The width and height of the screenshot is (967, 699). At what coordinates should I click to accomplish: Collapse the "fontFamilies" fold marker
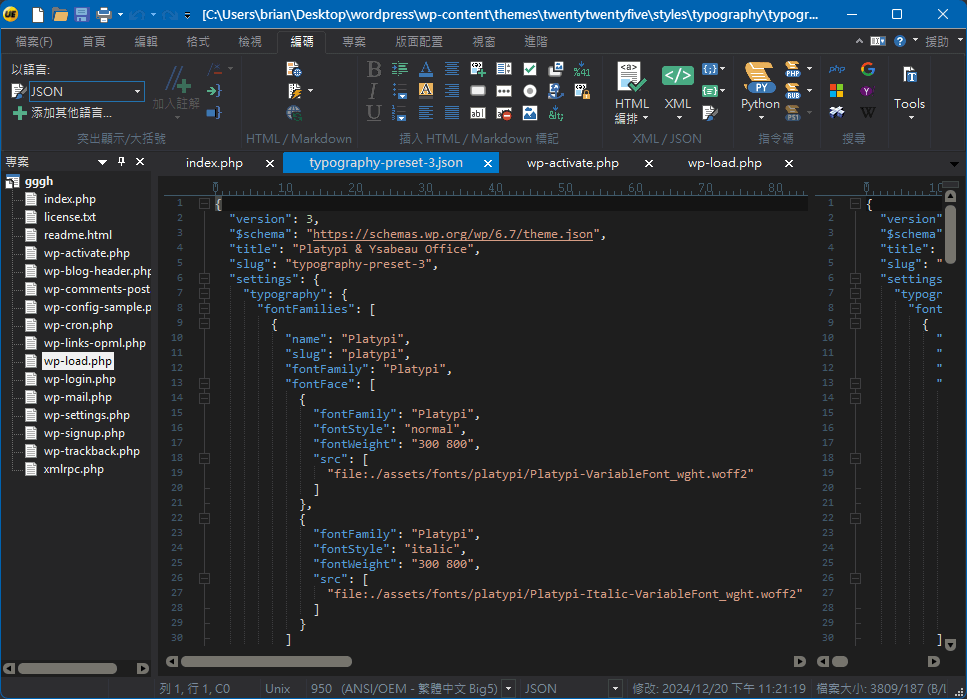(x=204, y=309)
